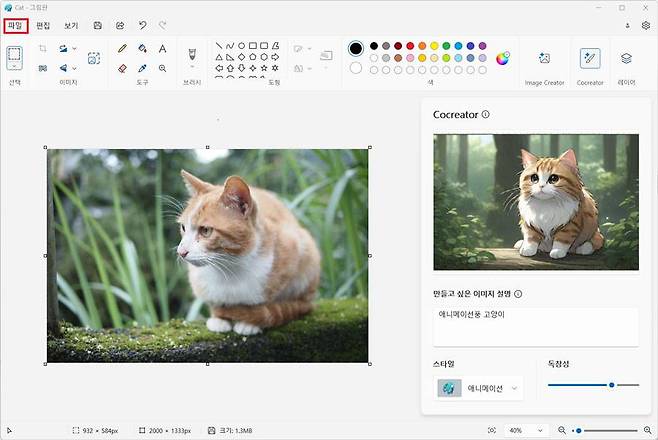The width and height of the screenshot is (658, 440).
Task: Open the 애니메이션 style dropdown
Action: click(479, 388)
